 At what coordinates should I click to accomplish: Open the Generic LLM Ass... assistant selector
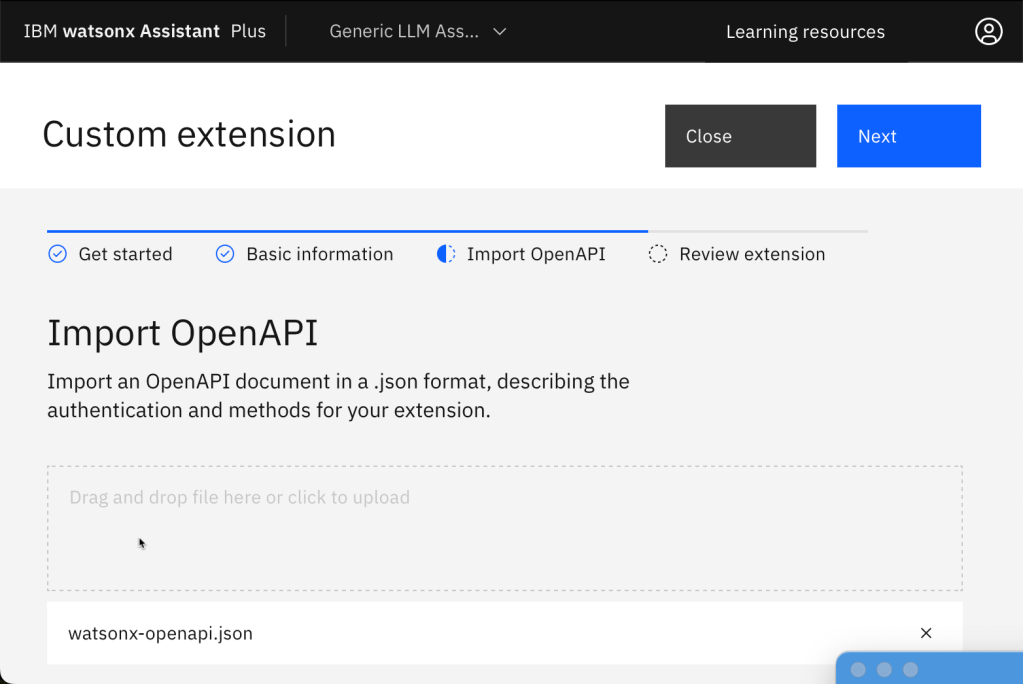coord(405,31)
